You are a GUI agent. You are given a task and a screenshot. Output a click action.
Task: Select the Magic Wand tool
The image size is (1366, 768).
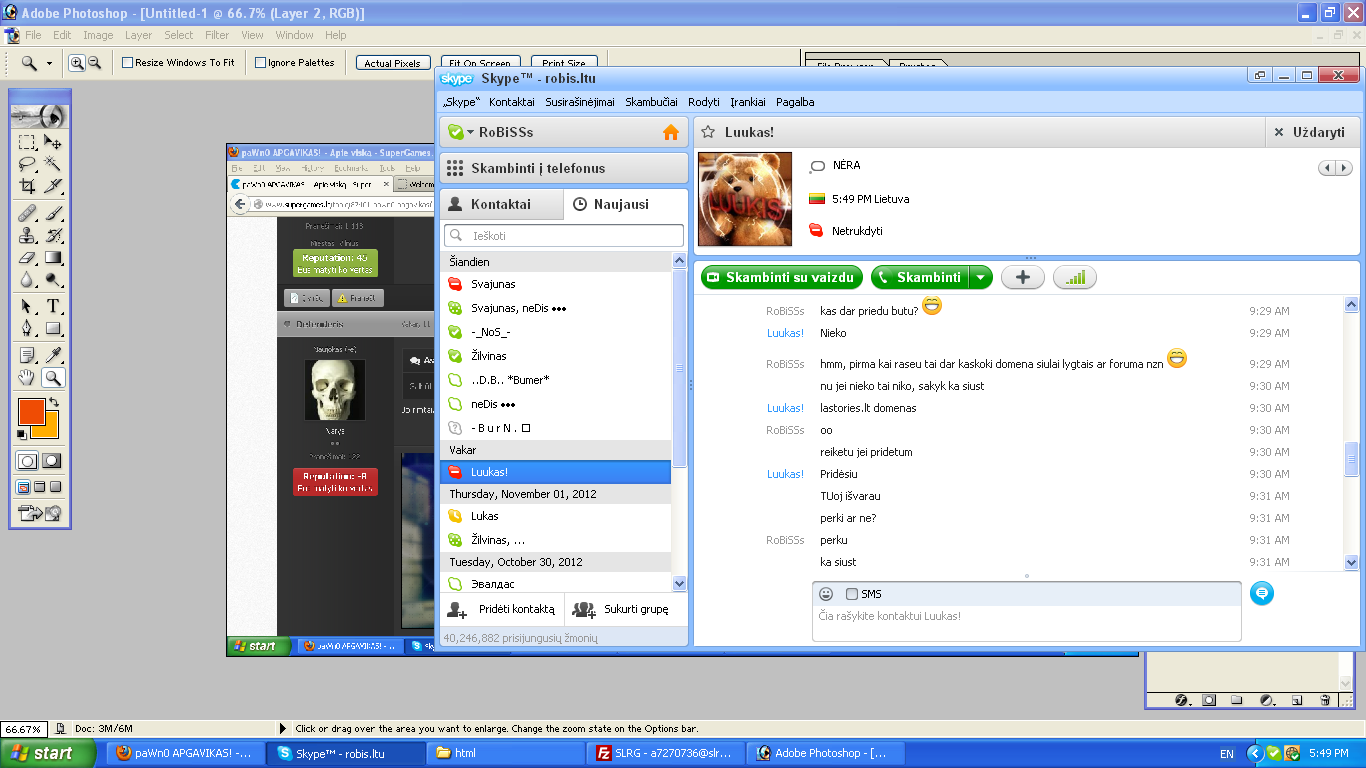click(x=53, y=164)
